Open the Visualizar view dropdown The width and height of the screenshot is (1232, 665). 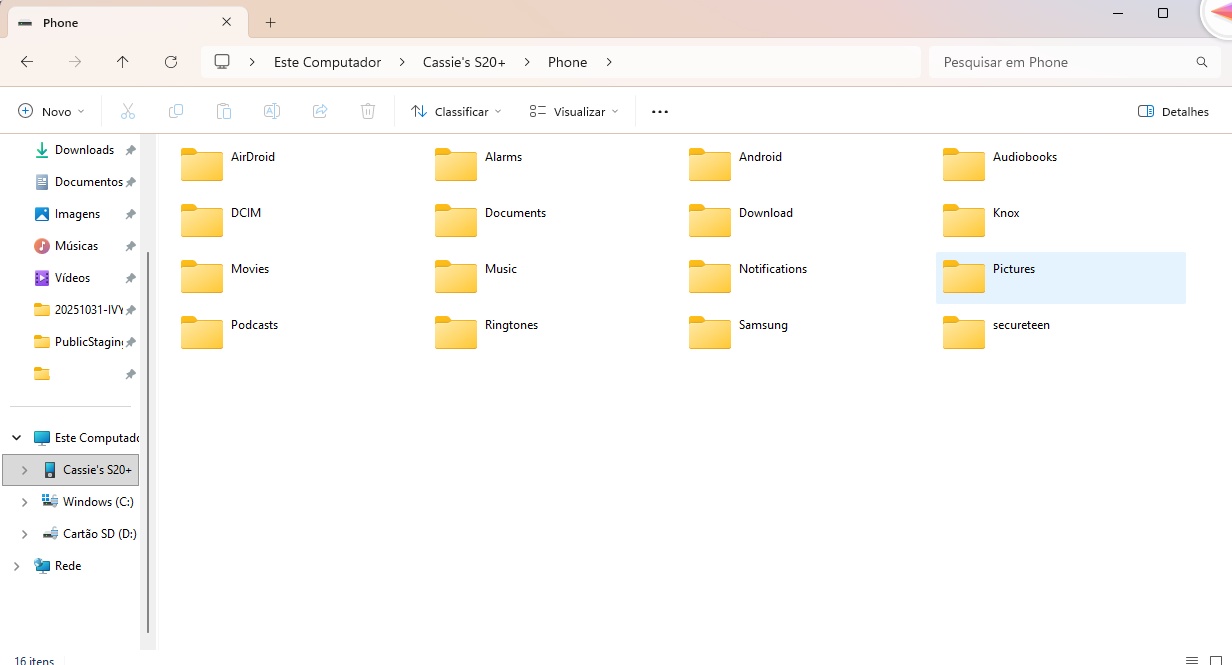(x=574, y=111)
